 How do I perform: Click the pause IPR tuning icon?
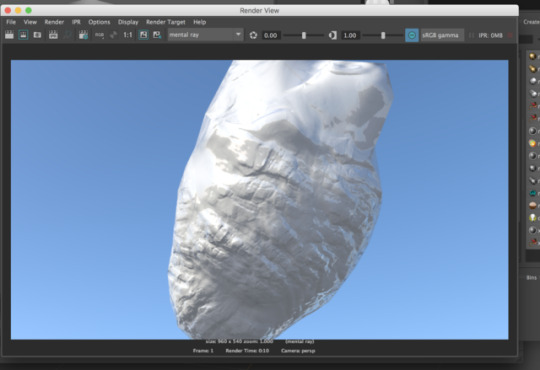(x=471, y=35)
